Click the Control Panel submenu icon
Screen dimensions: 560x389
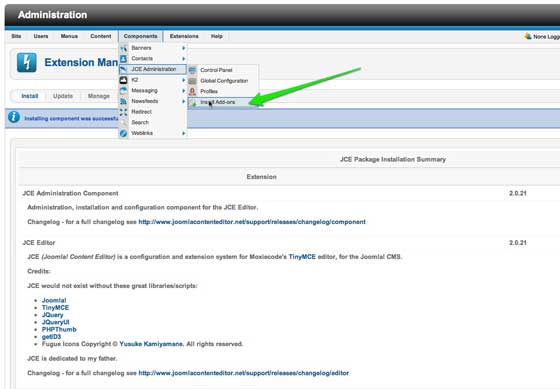[192, 70]
